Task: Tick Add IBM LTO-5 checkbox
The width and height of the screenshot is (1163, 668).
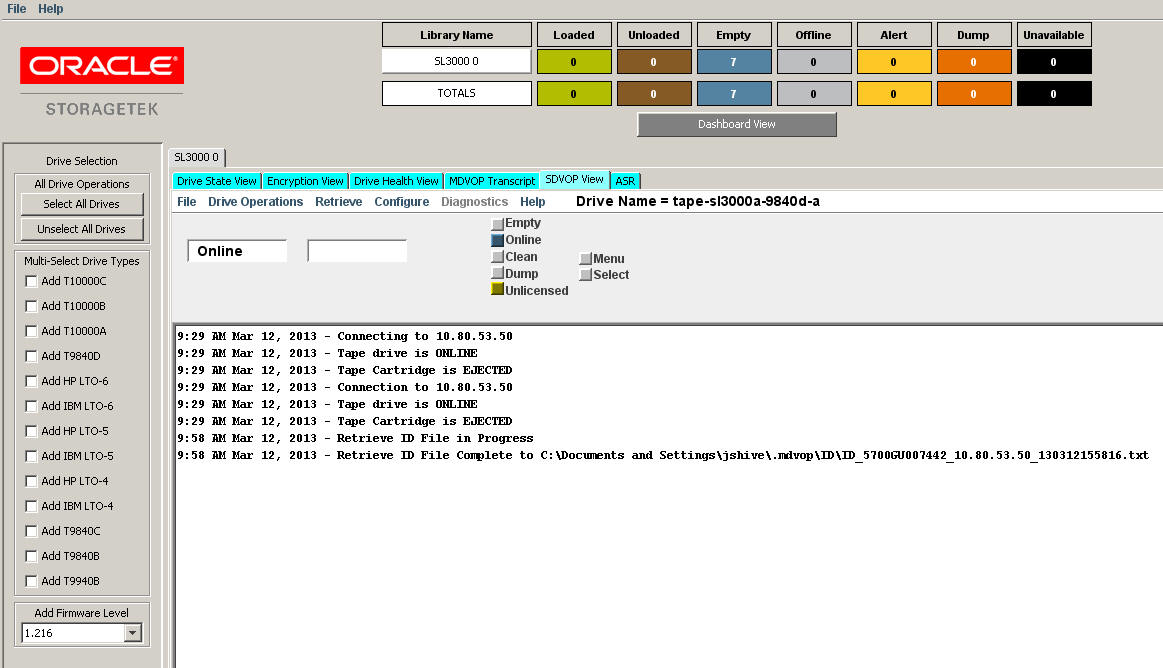Action: tap(31, 456)
